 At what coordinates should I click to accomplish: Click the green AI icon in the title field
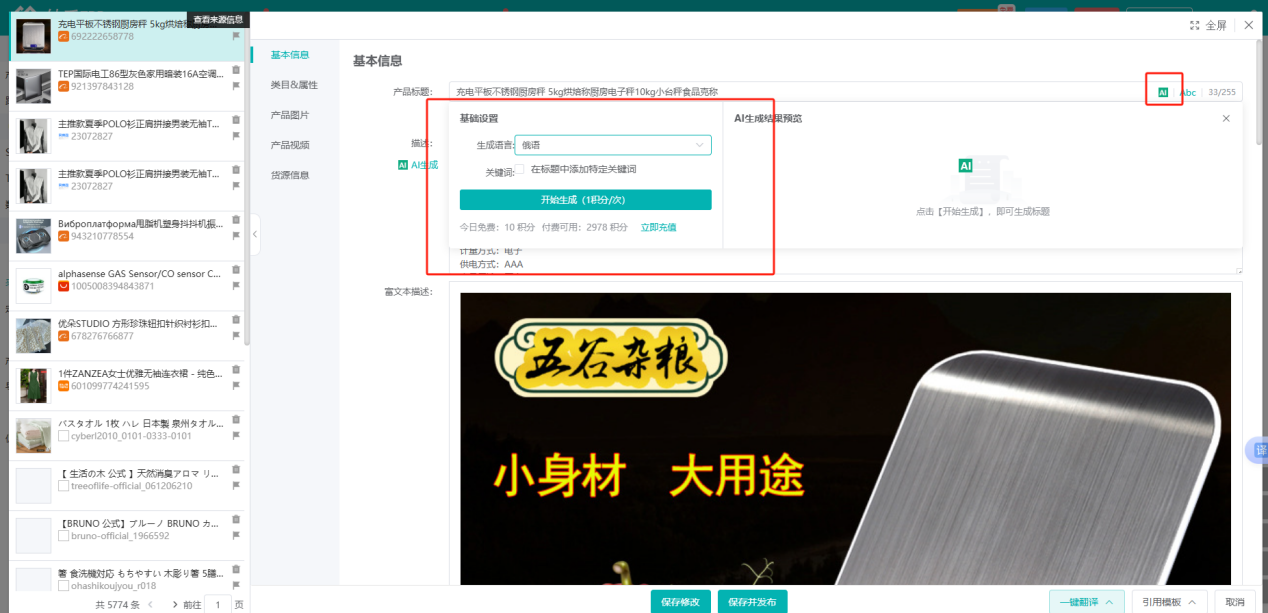[1163, 91]
